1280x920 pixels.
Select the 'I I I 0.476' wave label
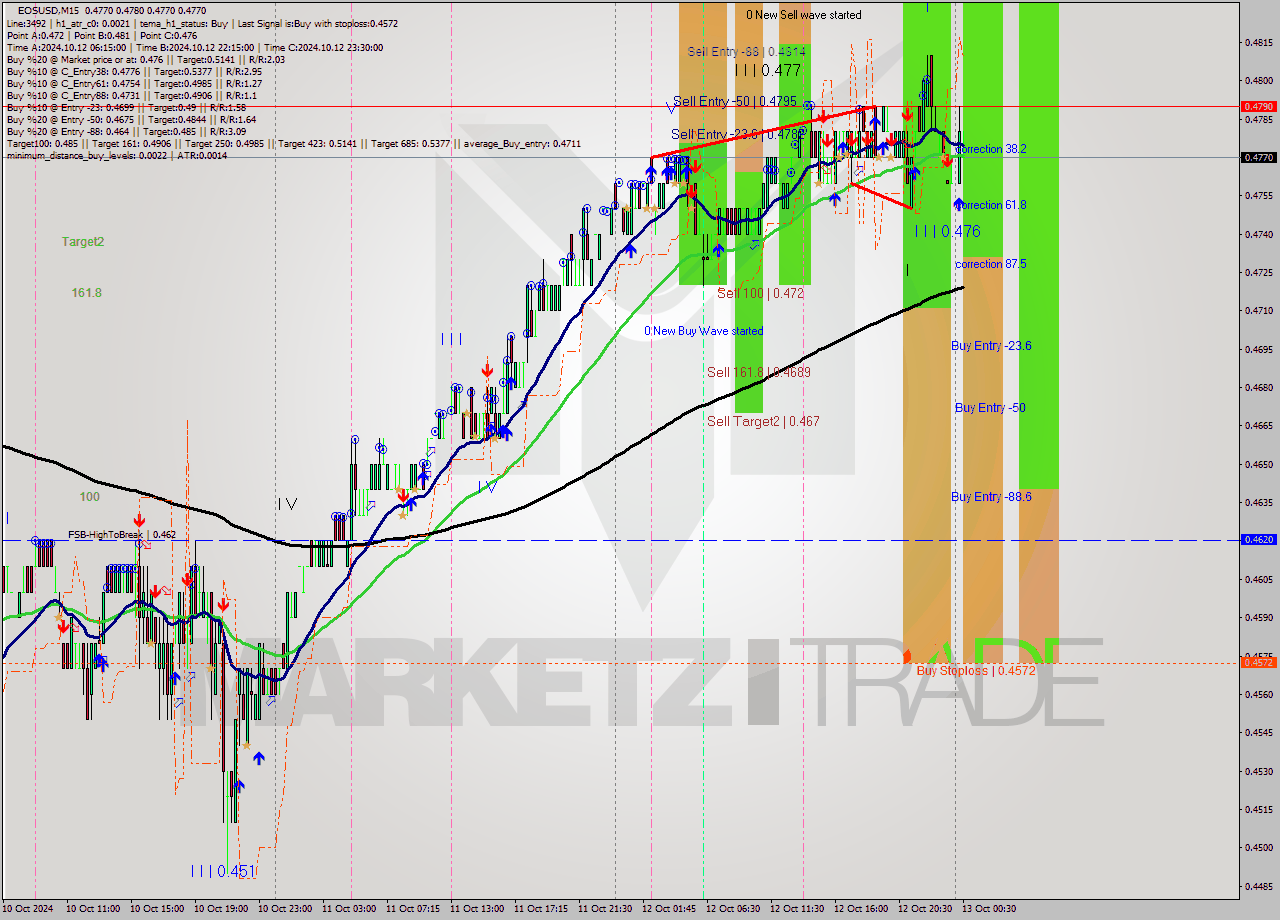coord(946,231)
